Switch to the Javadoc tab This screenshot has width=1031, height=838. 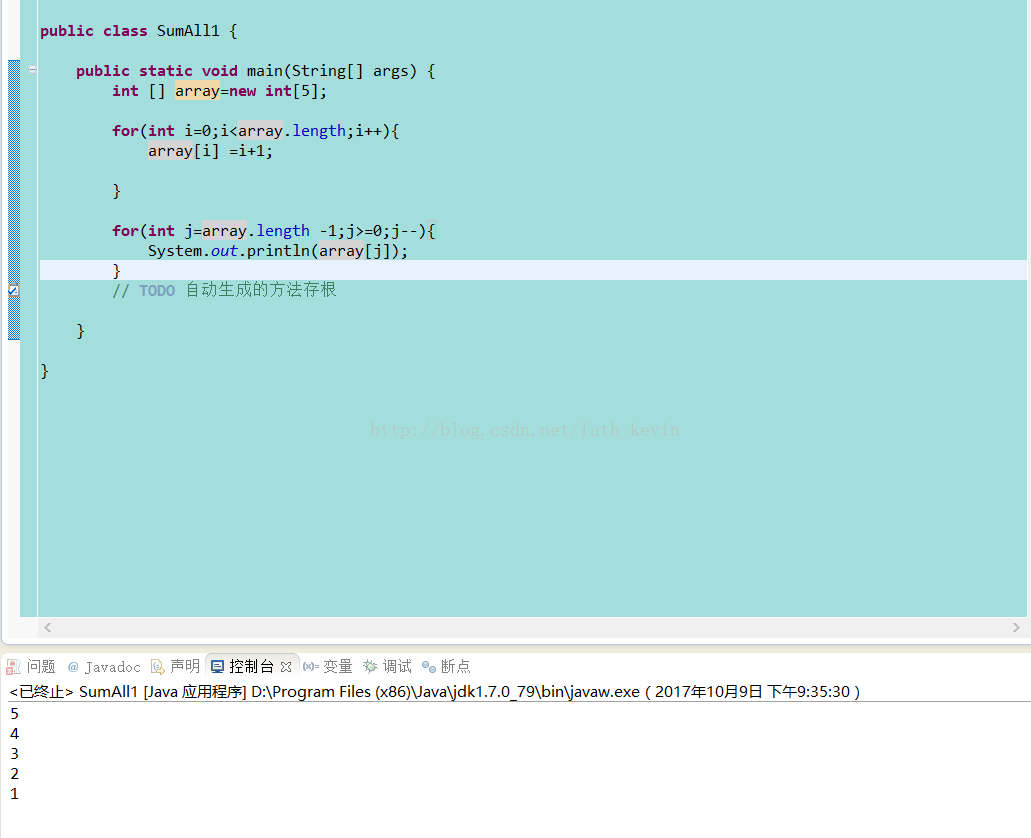(x=104, y=667)
